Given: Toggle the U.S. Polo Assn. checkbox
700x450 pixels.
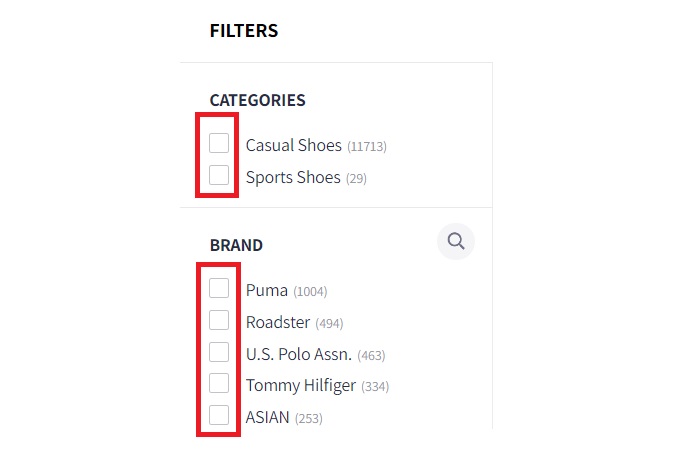Looking at the screenshot, I should pyautogui.click(x=219, y=352).
